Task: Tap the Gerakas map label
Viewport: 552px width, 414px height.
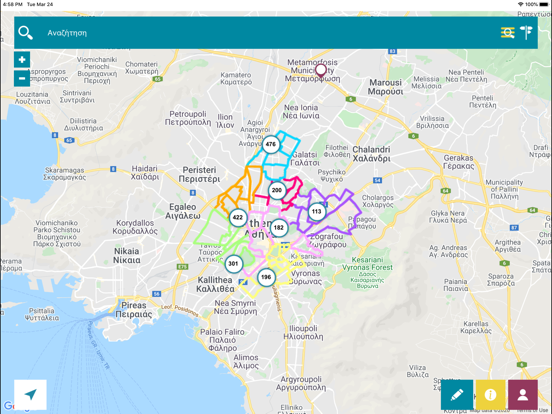Action: [x=459, y=162]
